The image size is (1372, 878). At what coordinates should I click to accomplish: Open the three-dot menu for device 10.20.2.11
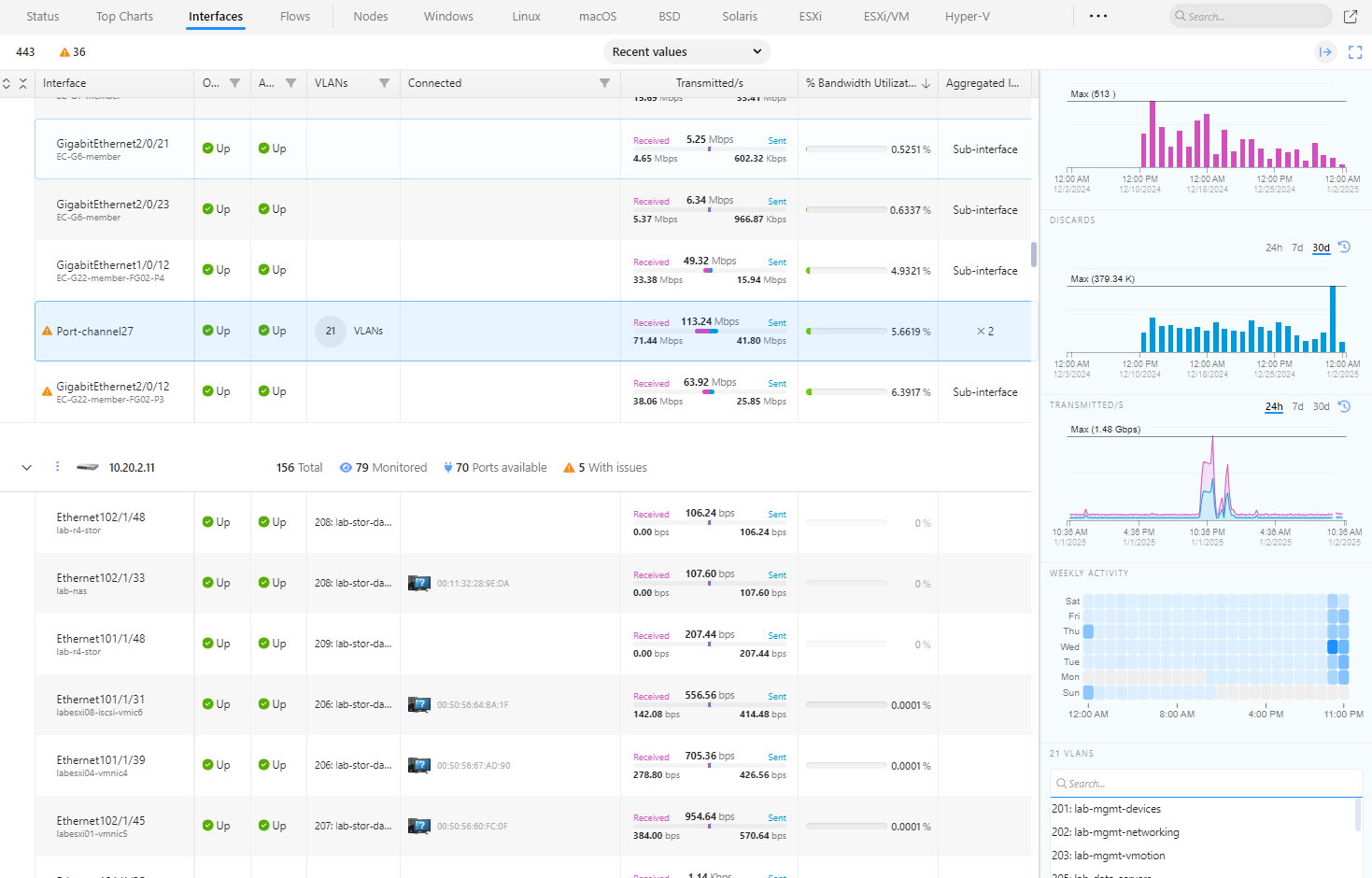57,467
